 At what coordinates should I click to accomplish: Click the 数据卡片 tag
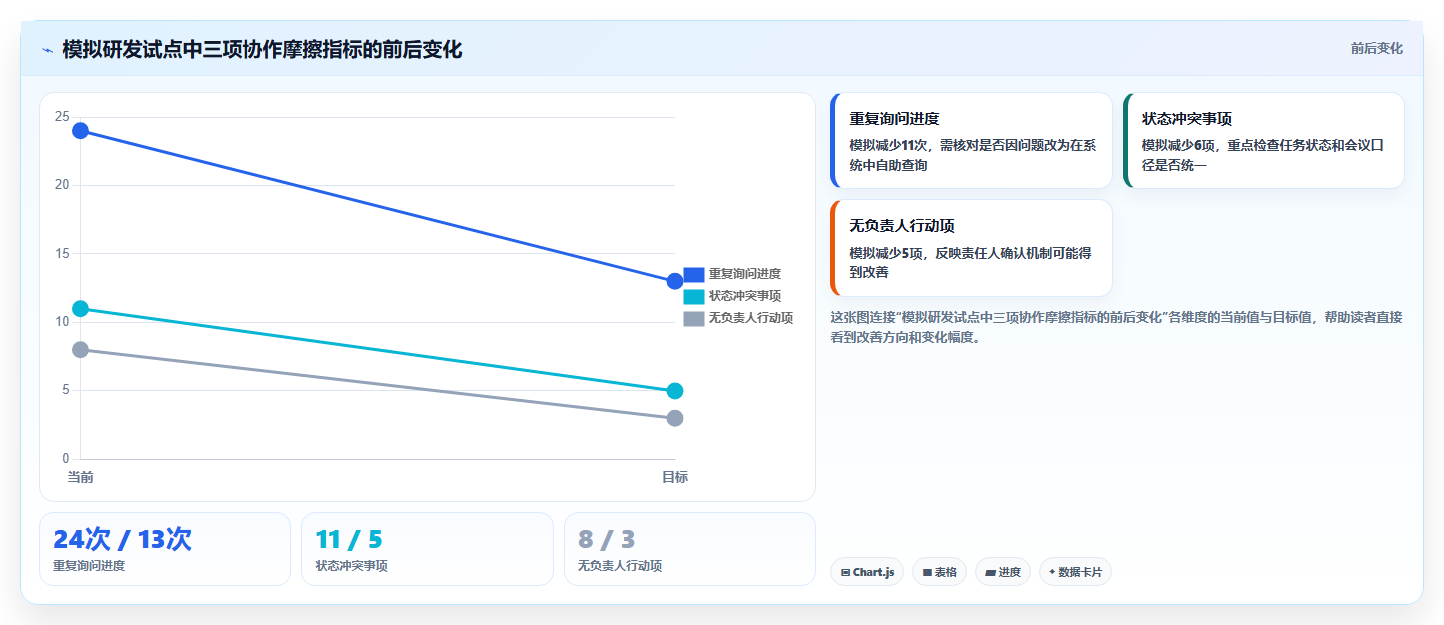(1075, 572)
